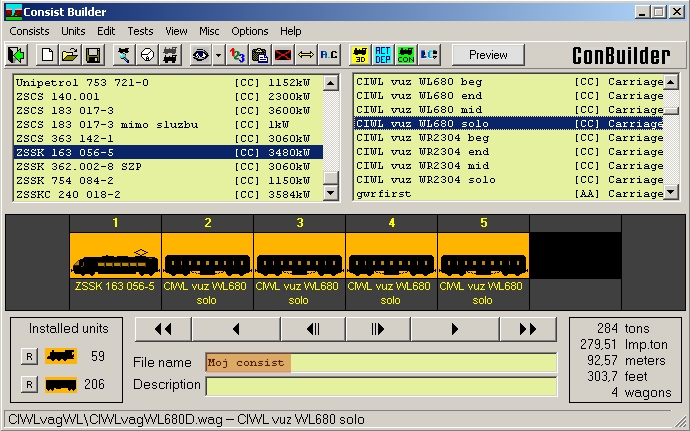The height and width of the screenshot is (431, 690).
Task: Click the Description input field
Action: point(381,386)
